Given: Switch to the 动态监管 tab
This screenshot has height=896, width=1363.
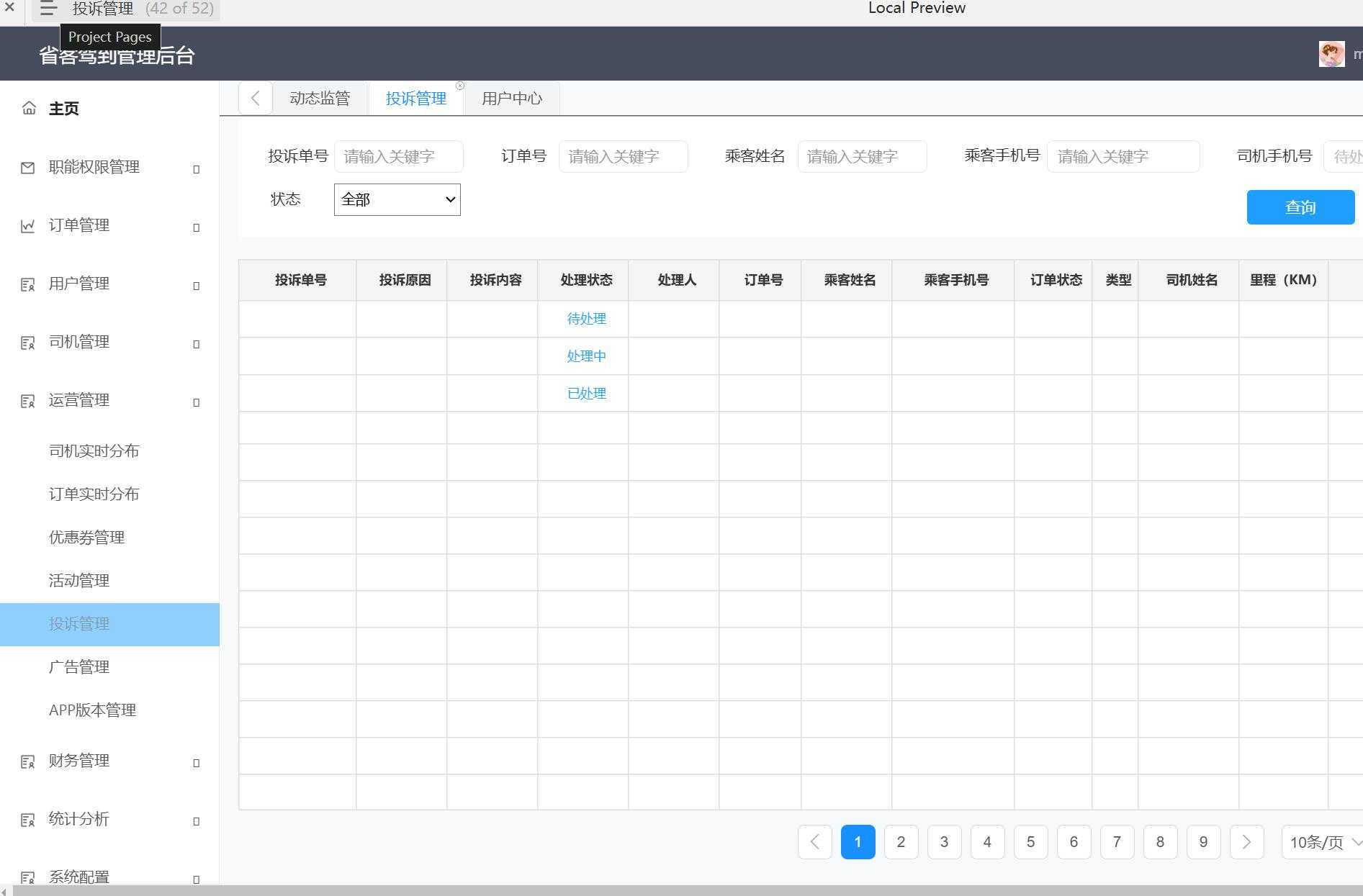Looking at the screenshot, I should 320,98.
